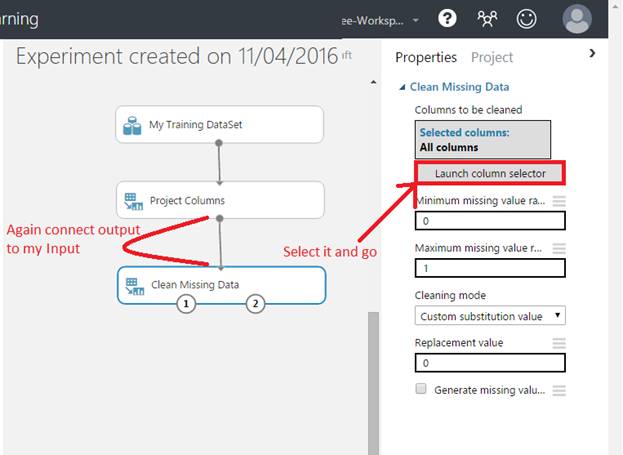This screenshot has width=623, height=455.
Task: Select the My Training DataSet module
Action: click(x=219, y=125)
